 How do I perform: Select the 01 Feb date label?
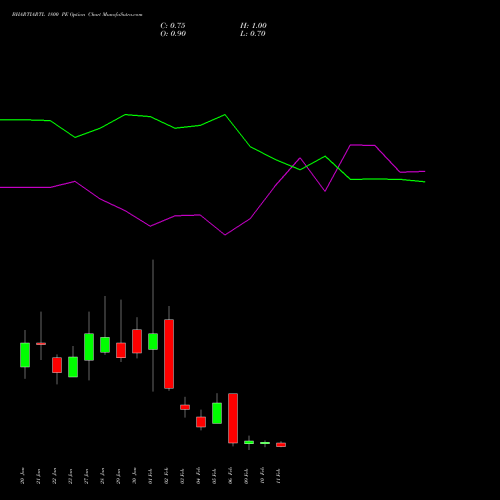(x=150, y=476)
